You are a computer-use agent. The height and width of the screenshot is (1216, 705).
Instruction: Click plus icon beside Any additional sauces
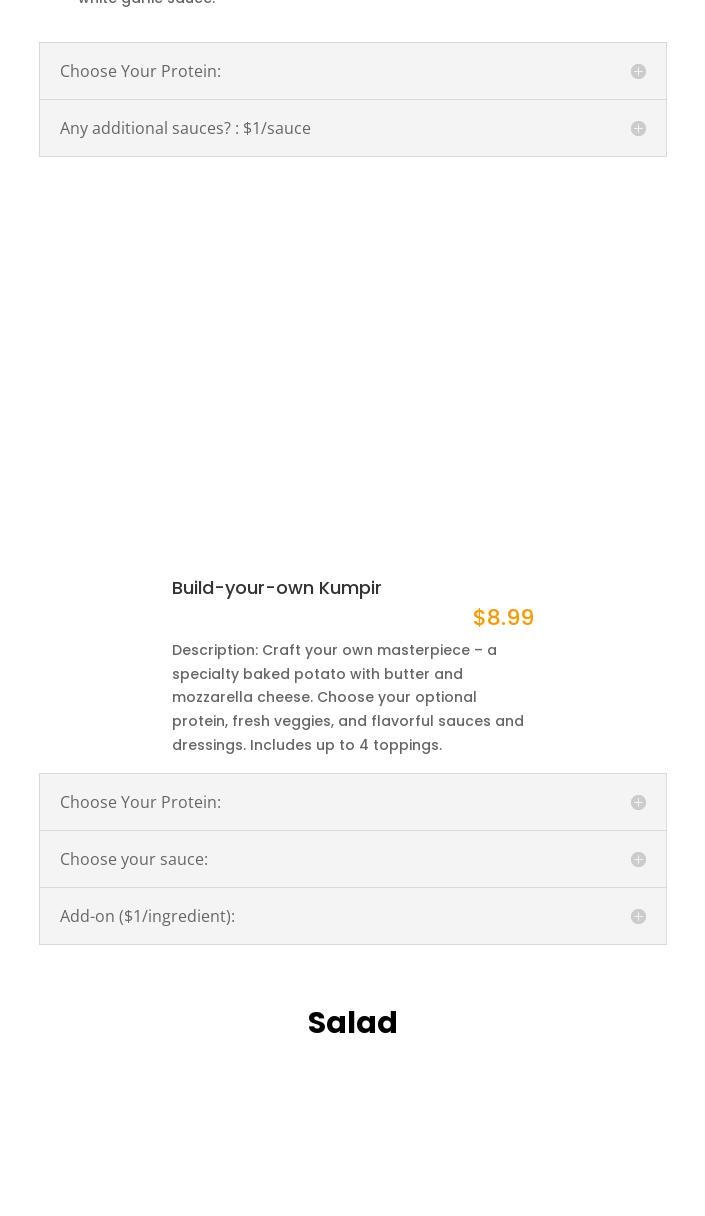pos(638,129)
